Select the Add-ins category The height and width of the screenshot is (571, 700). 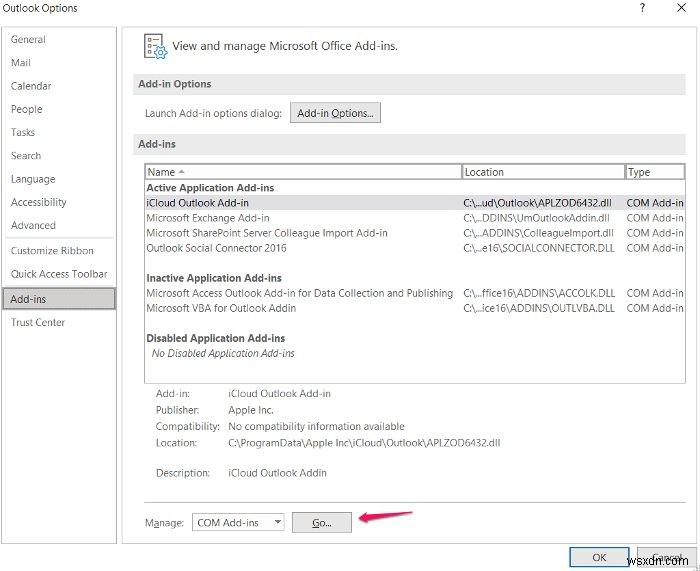tap(59, 299)
